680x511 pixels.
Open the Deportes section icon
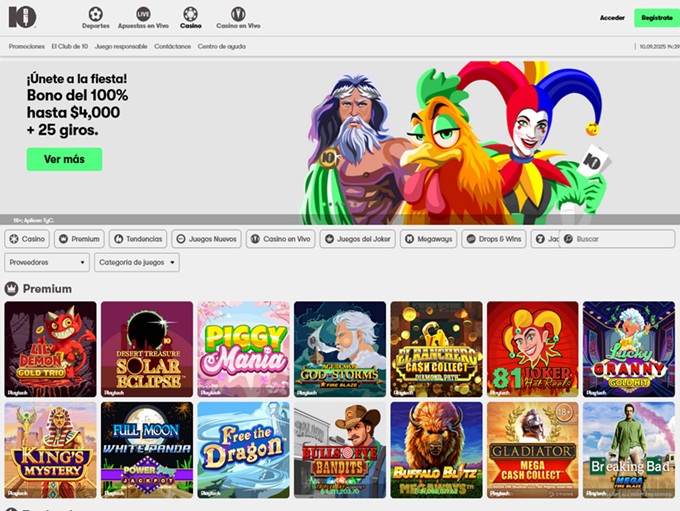96,14
